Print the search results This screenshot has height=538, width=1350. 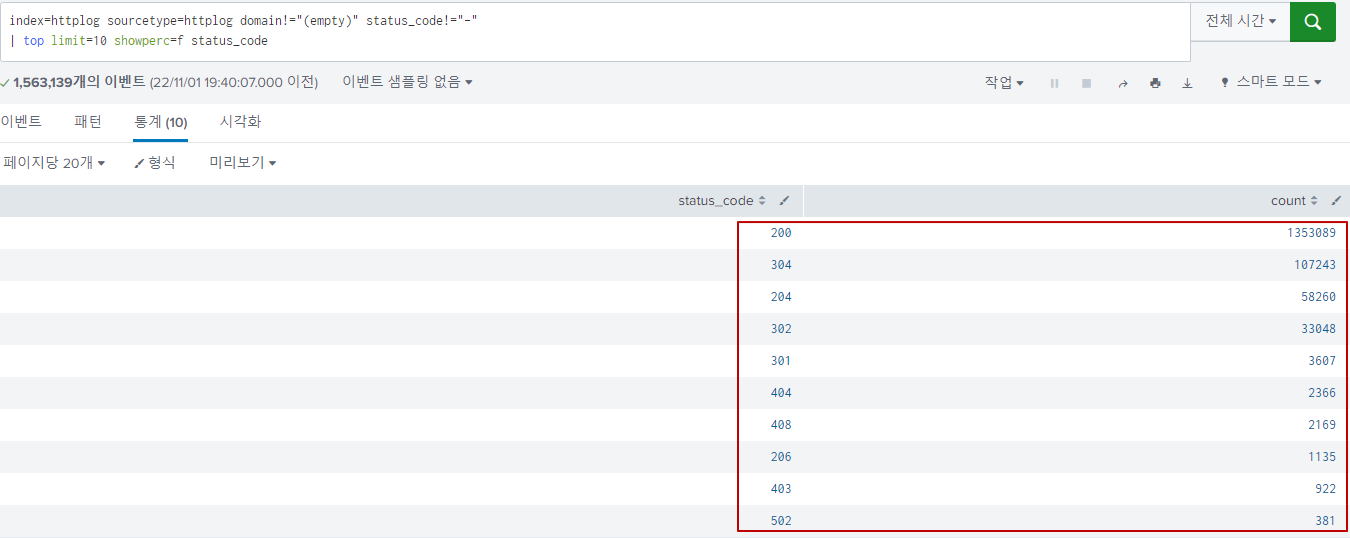point(1155,83)
